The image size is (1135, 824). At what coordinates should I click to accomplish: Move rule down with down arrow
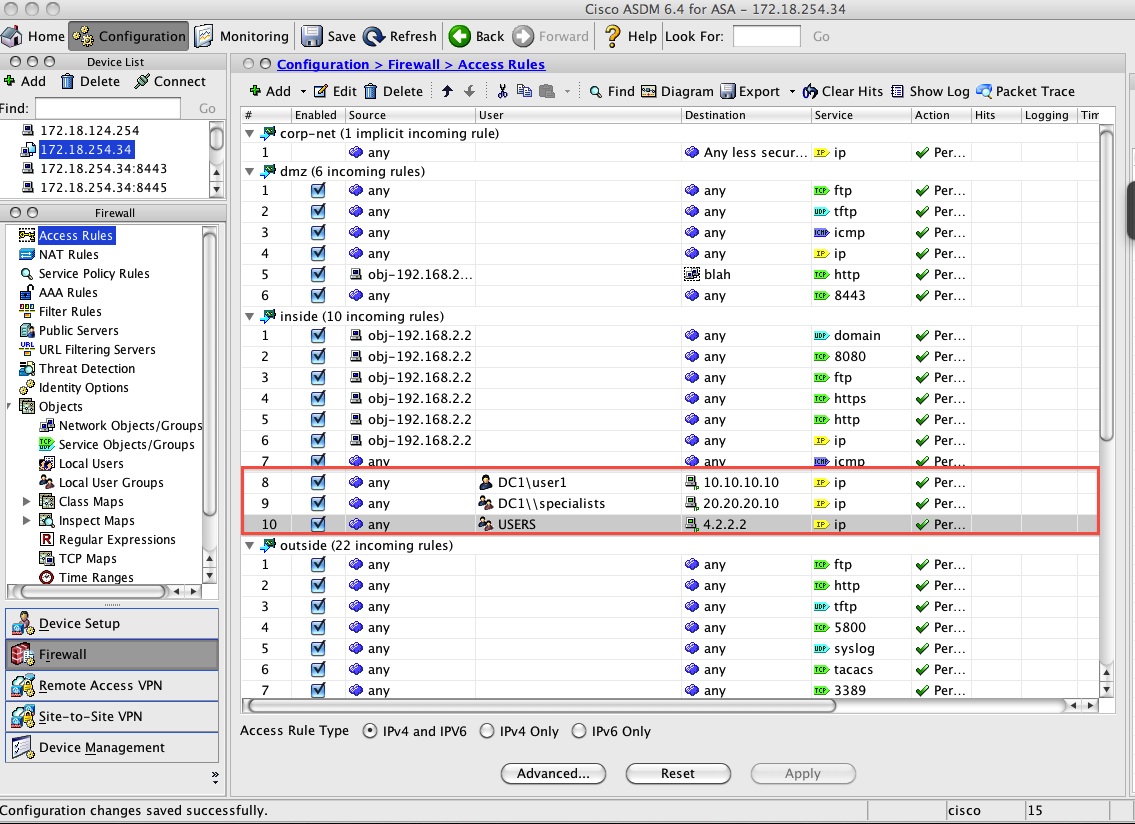point(469,91)
